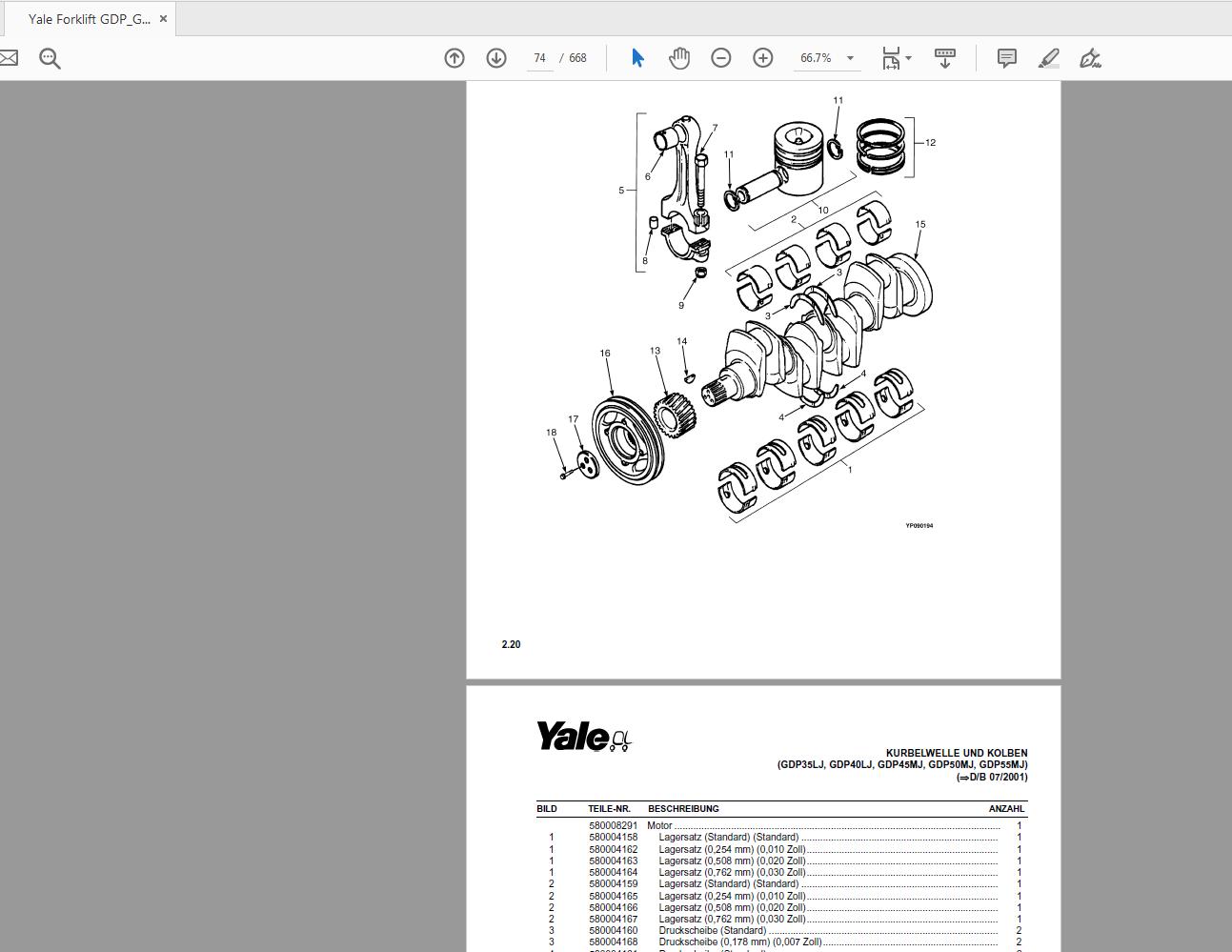Select part number 580008291
Viewport: 1232px width, 952px height.
pos(613,826)
